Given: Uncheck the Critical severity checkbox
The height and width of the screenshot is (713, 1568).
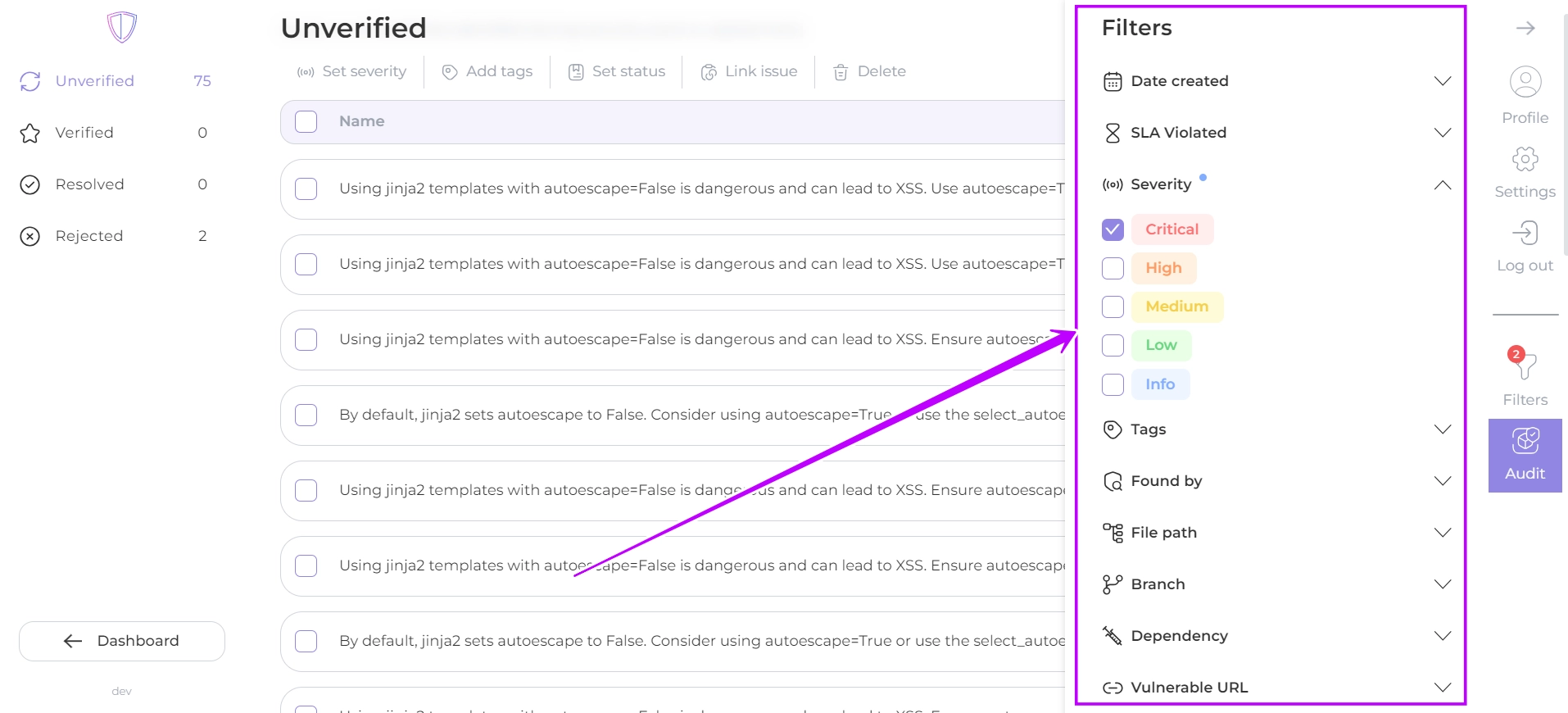Looking at the screenshot, I should (x=1113, y=229).
